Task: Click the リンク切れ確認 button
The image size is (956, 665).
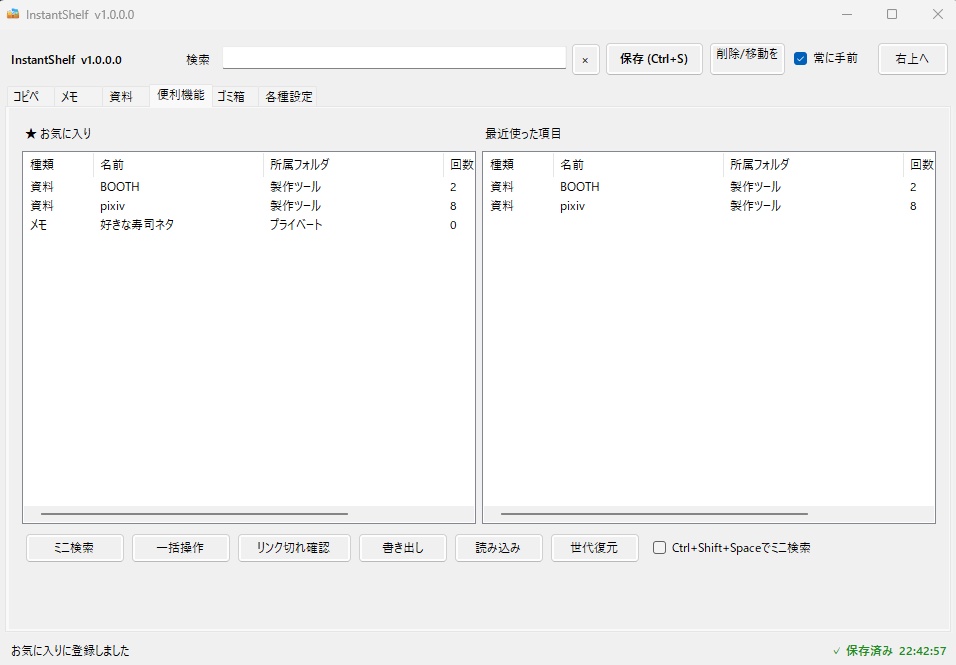Action: (x=294, y=548)
